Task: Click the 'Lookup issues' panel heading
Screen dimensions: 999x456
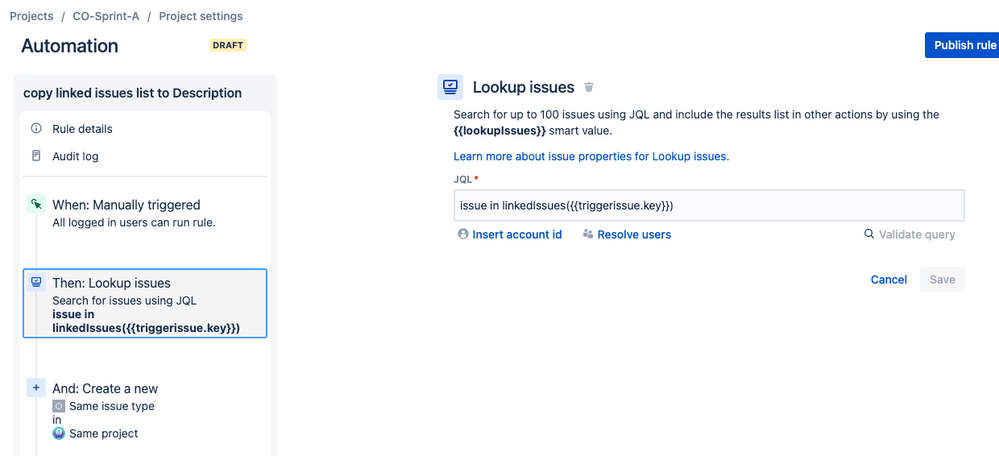Action: click(x=523, y=87)
